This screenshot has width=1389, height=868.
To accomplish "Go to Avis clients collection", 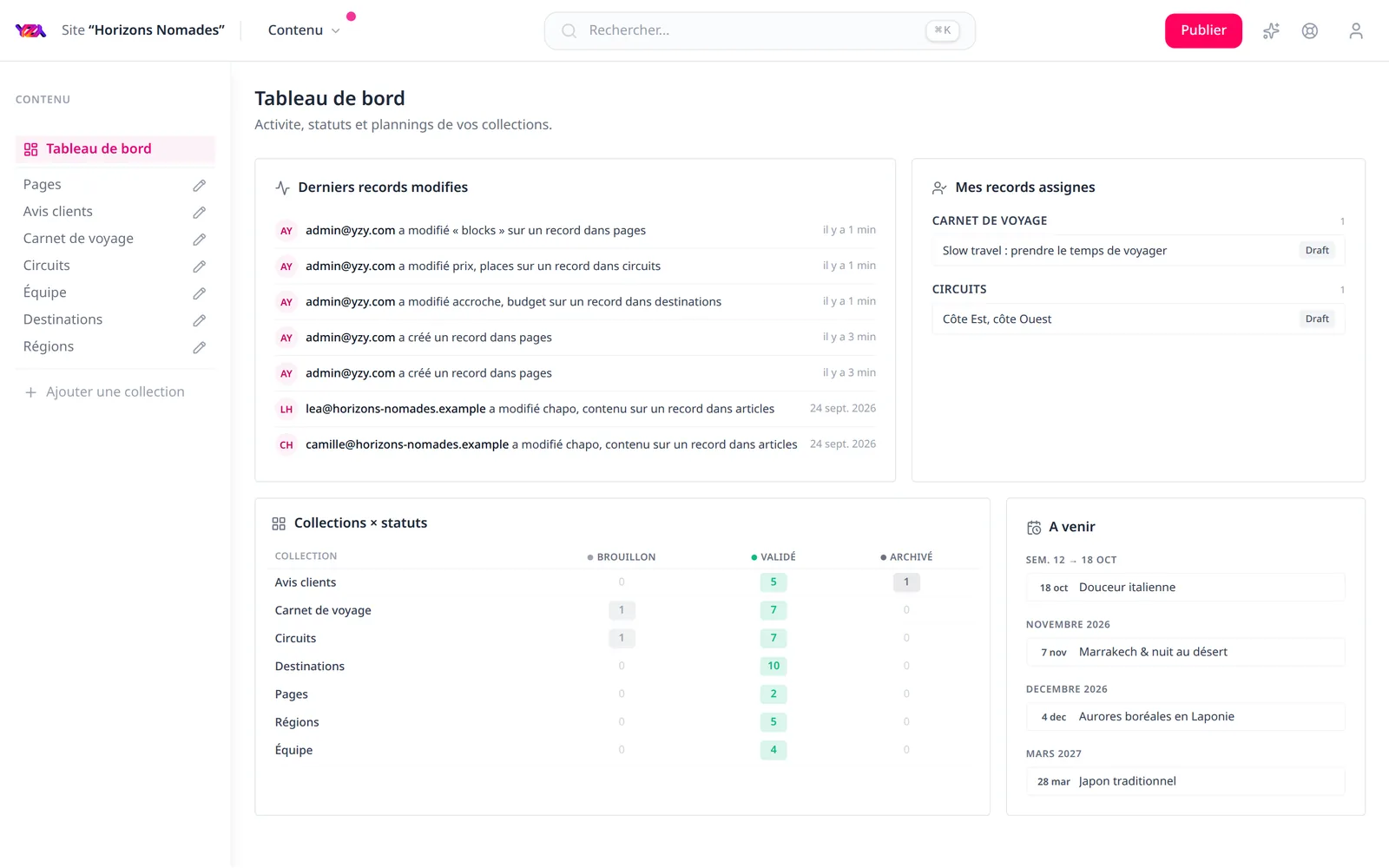I will click(x=58, y=212).
